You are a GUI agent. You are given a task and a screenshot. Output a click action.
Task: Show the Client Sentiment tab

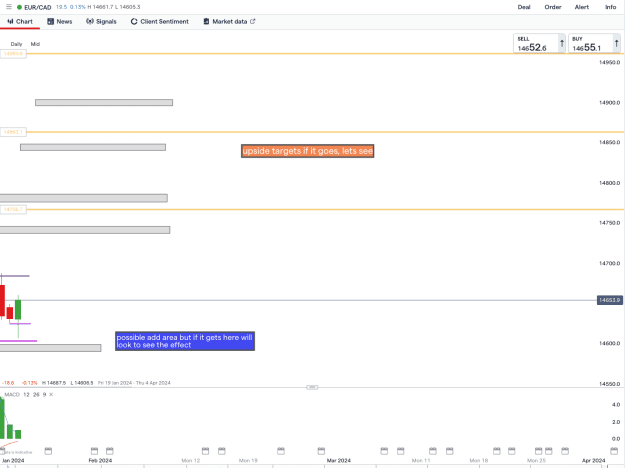click(160, 22)
